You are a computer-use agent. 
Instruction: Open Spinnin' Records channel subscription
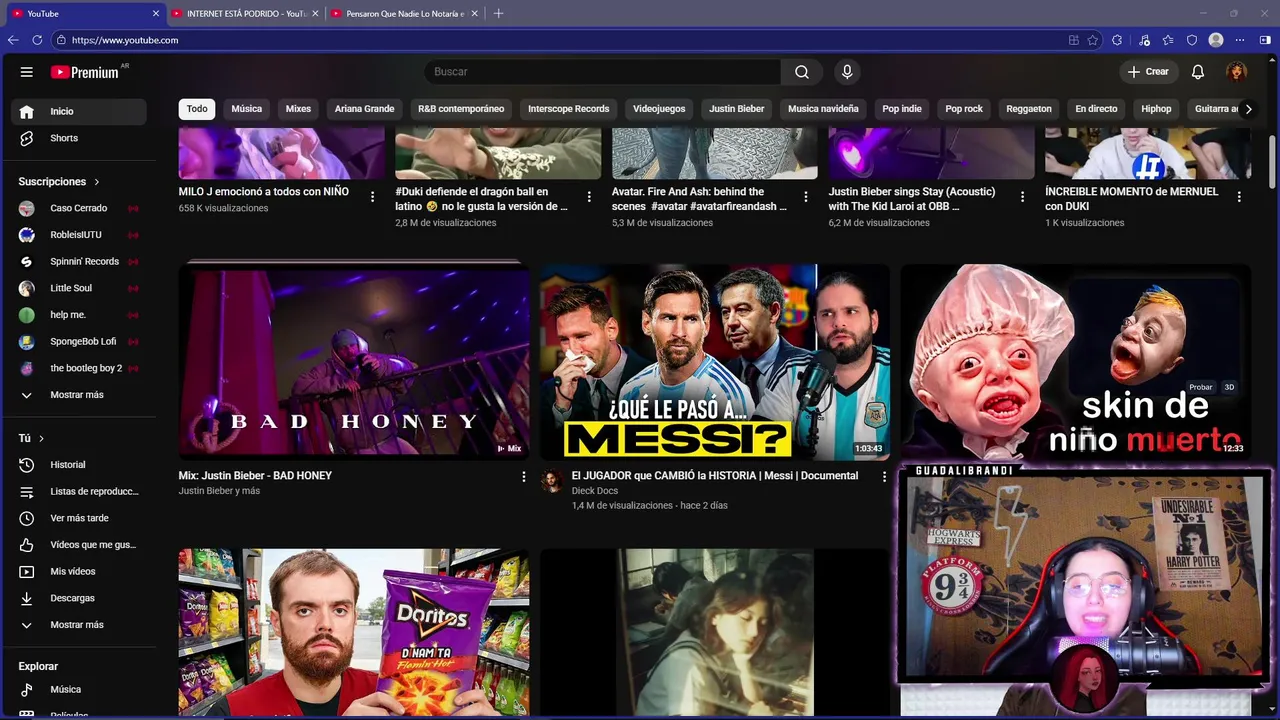(80, 261)
